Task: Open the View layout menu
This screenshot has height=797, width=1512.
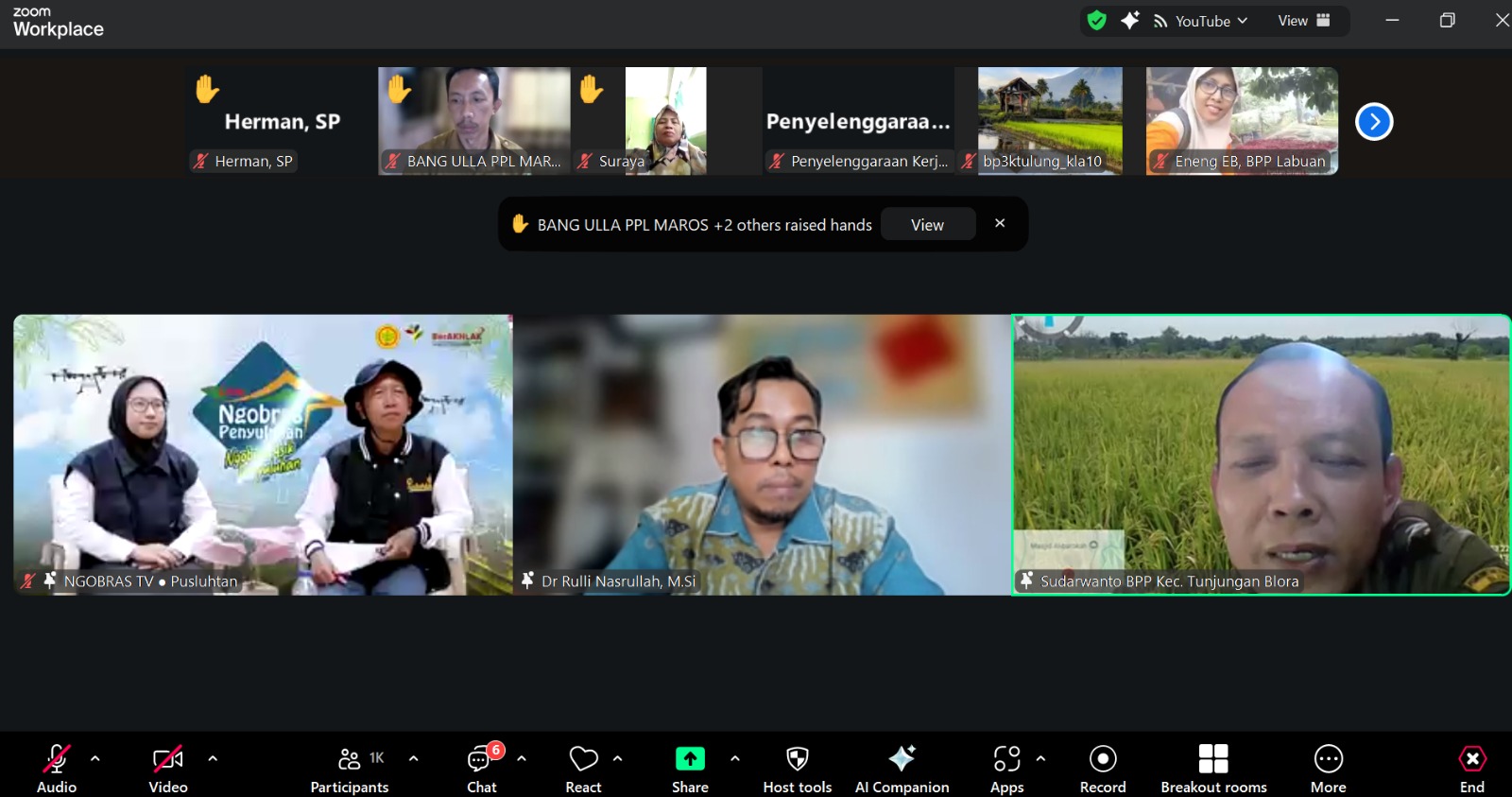Action: click(x=1304, y=21)
